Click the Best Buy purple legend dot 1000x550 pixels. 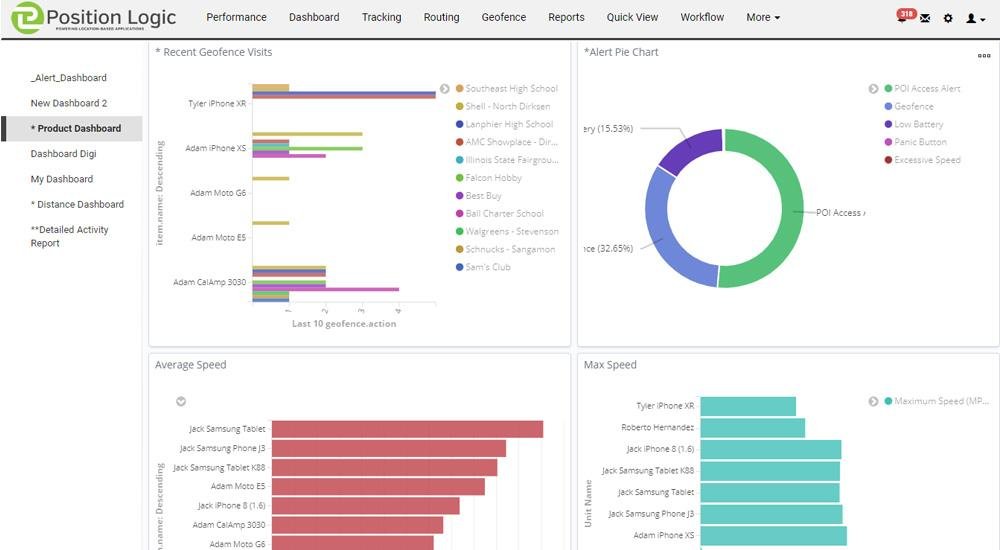(459, 196)
